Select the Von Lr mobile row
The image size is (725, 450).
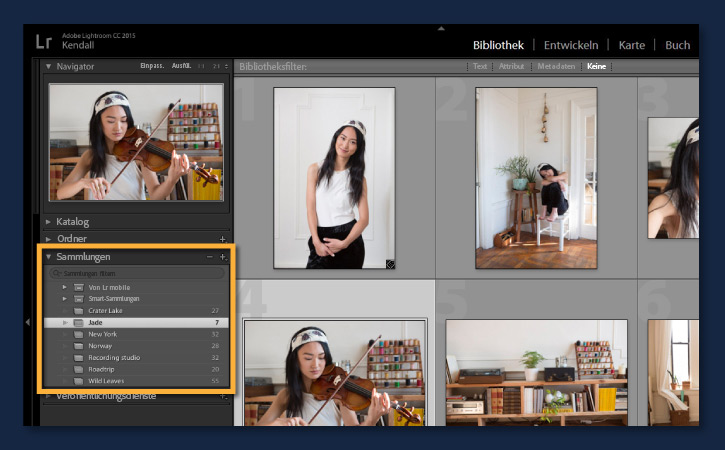click(136, 287)
